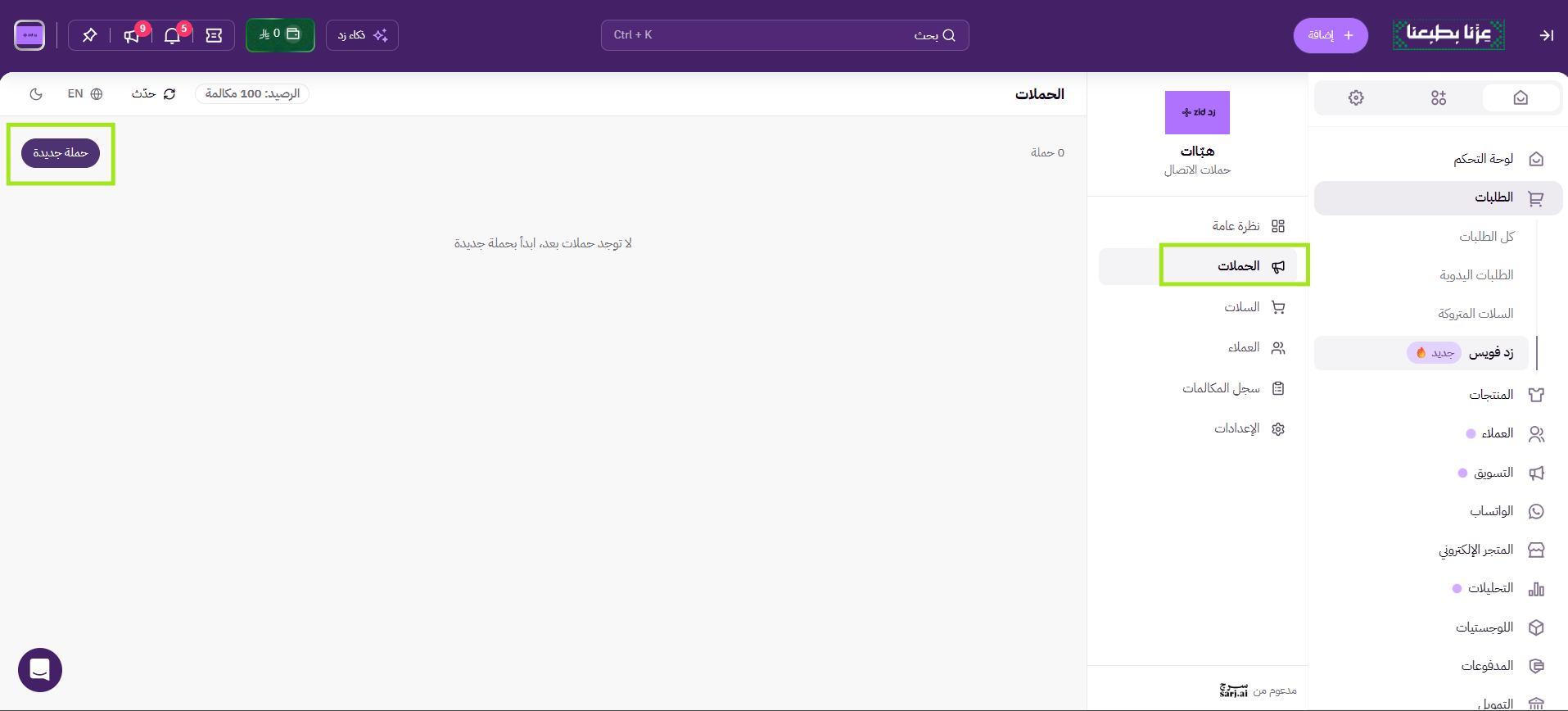Click the sarj.ai powered-by logo
Image resolution: width=1568 pixels, height=711 pixels.
(x=1234, y=691)
